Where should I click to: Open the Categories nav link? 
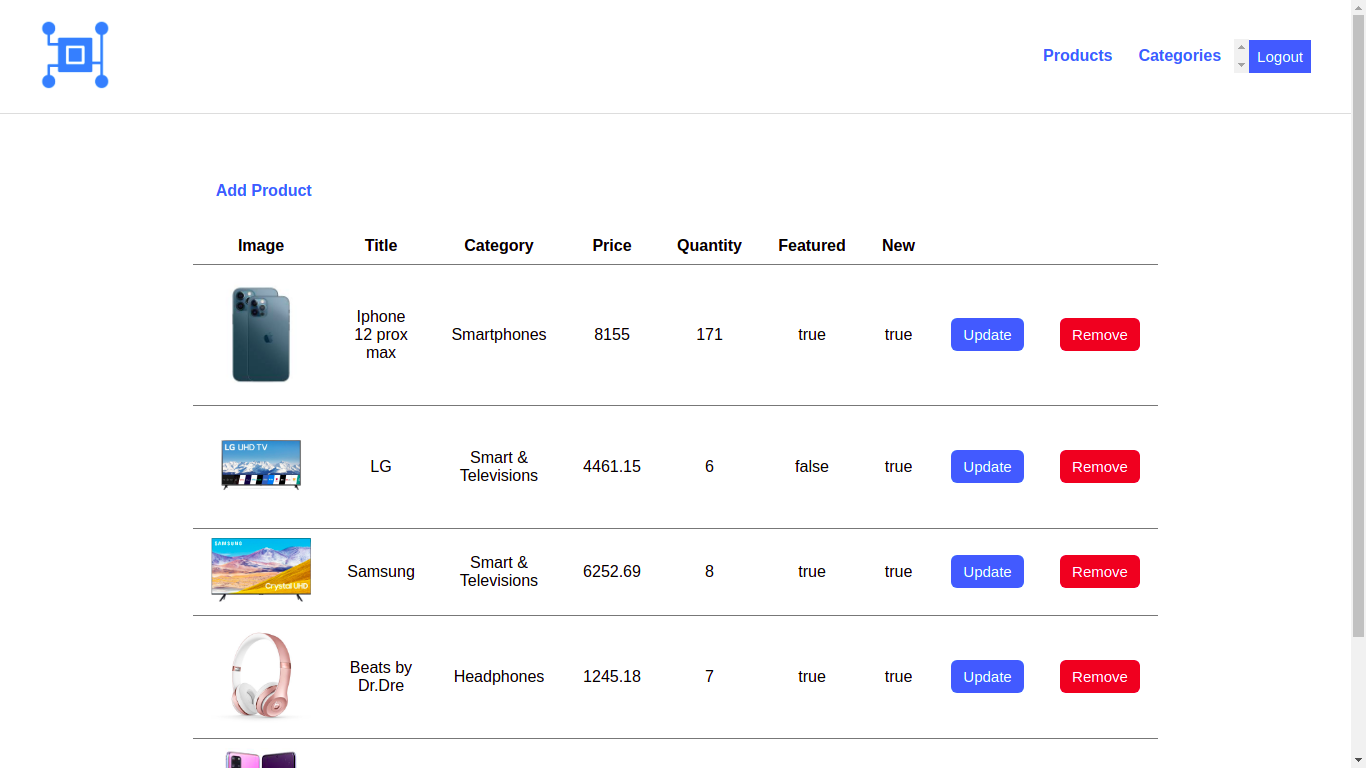coord(1179,56)
